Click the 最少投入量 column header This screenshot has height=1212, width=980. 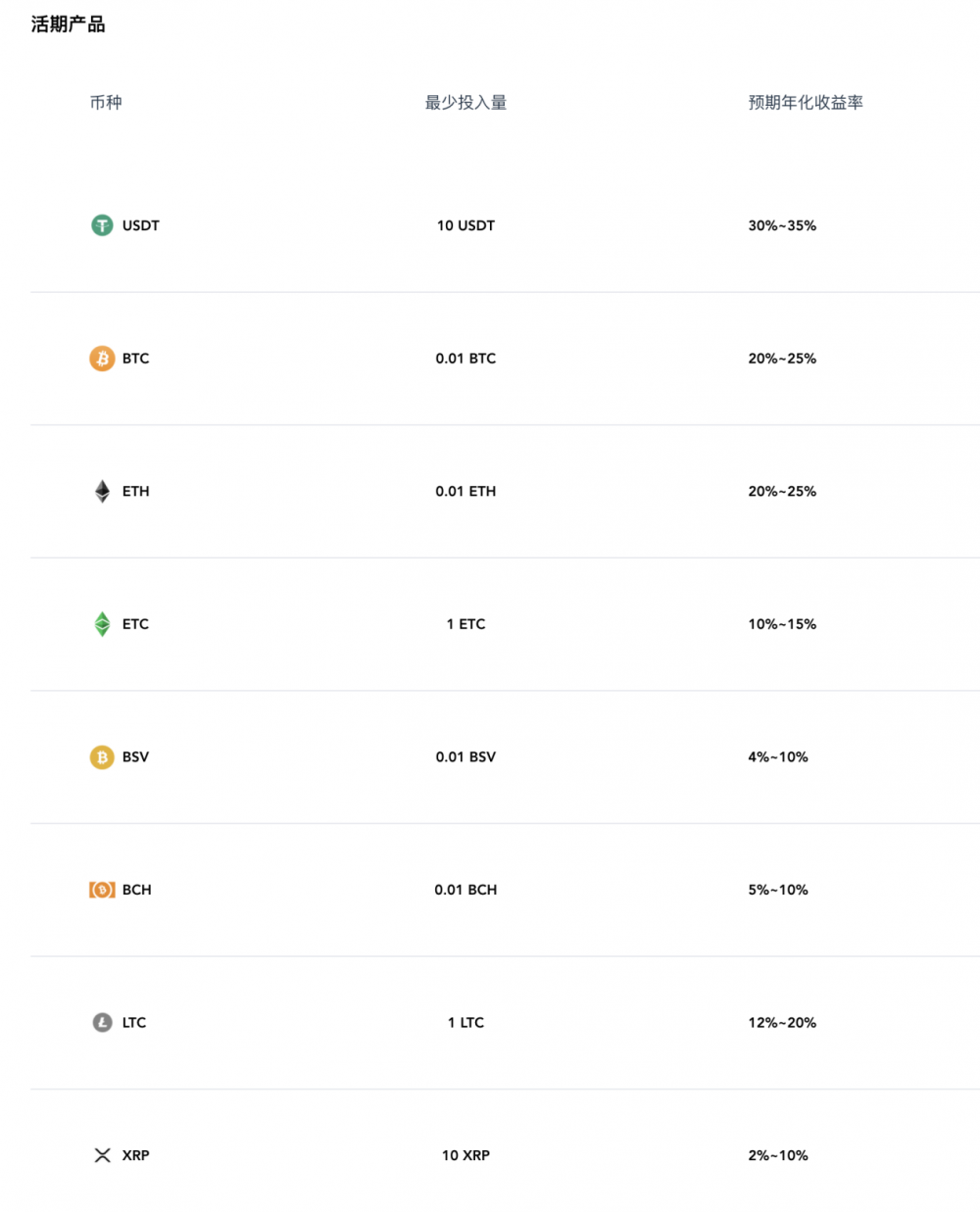click(465, 103)
